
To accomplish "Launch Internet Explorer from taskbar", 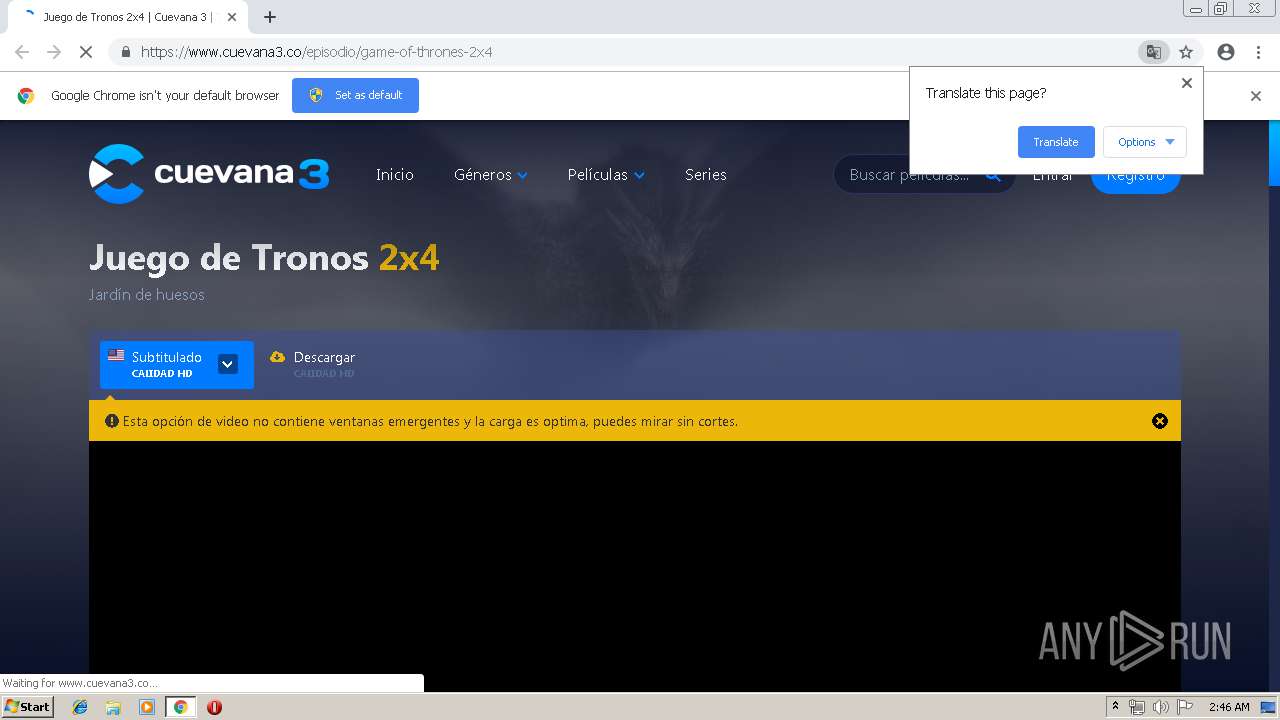I will point(81,707).
